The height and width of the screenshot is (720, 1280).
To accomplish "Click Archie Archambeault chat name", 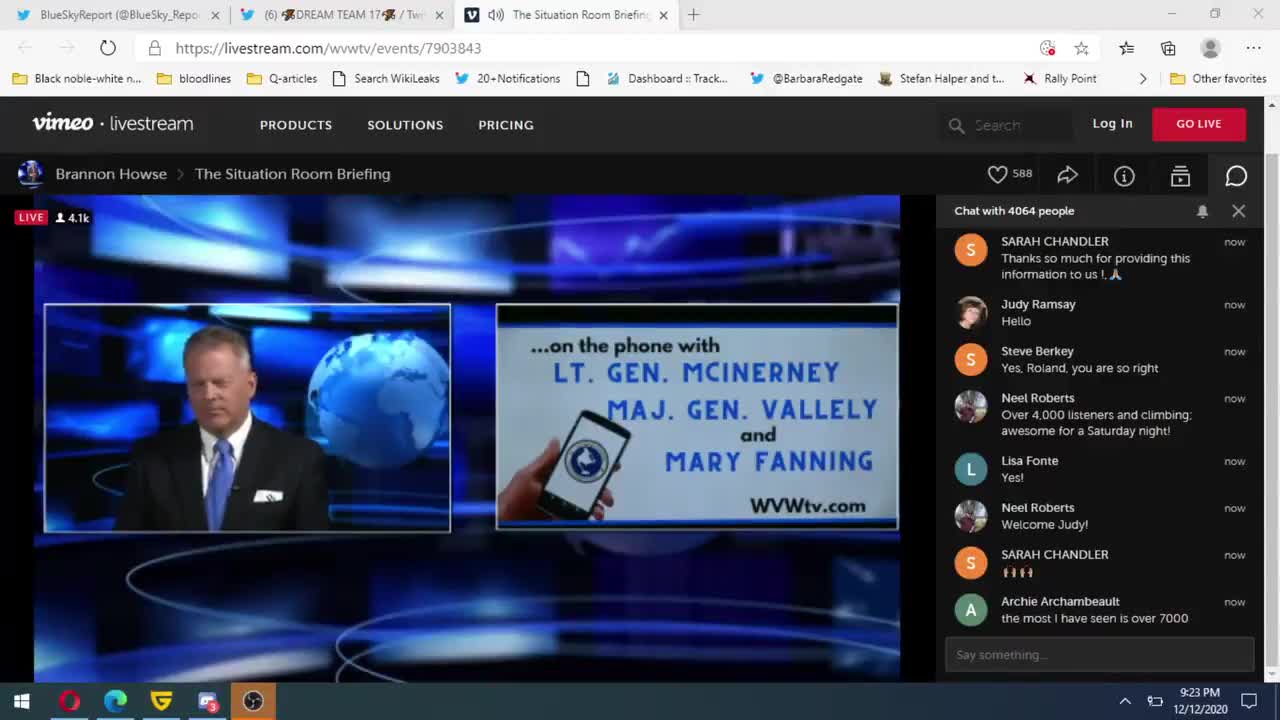I will coord(1060,602).
